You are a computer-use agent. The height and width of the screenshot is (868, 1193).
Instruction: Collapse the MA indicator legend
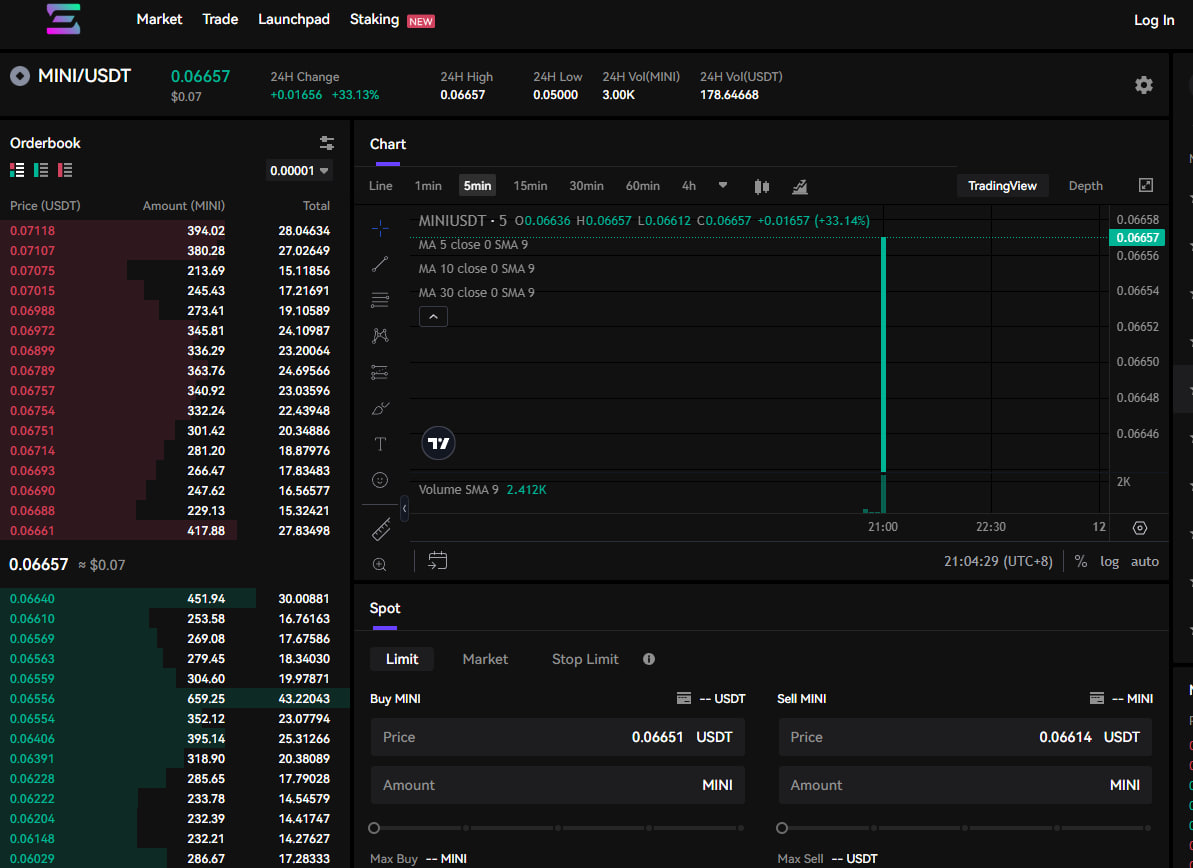(x=432, y=316)
